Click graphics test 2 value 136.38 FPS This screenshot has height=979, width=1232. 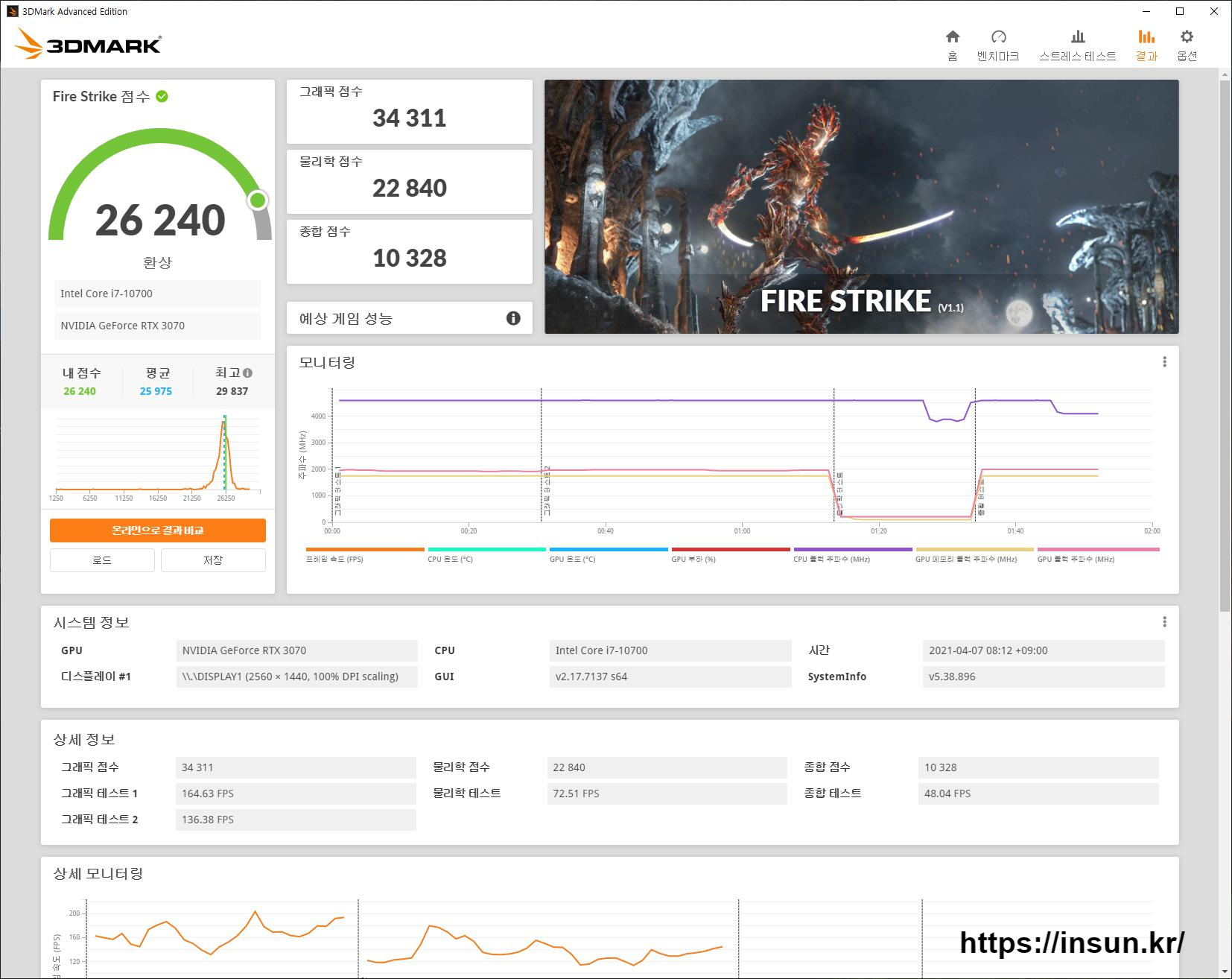(296, 820)
